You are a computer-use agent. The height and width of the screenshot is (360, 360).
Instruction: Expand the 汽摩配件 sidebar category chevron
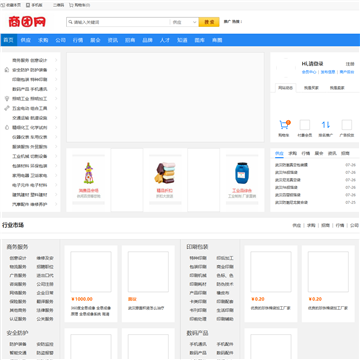click(56, 204)
